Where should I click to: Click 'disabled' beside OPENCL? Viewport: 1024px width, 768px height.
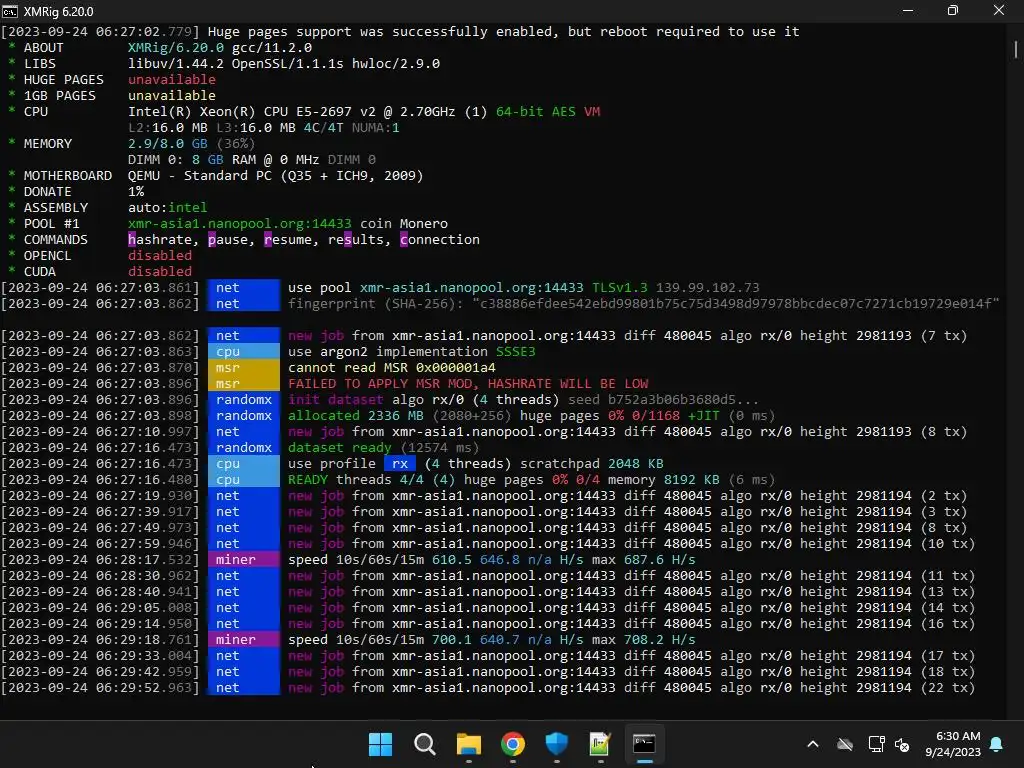(160, 255)
